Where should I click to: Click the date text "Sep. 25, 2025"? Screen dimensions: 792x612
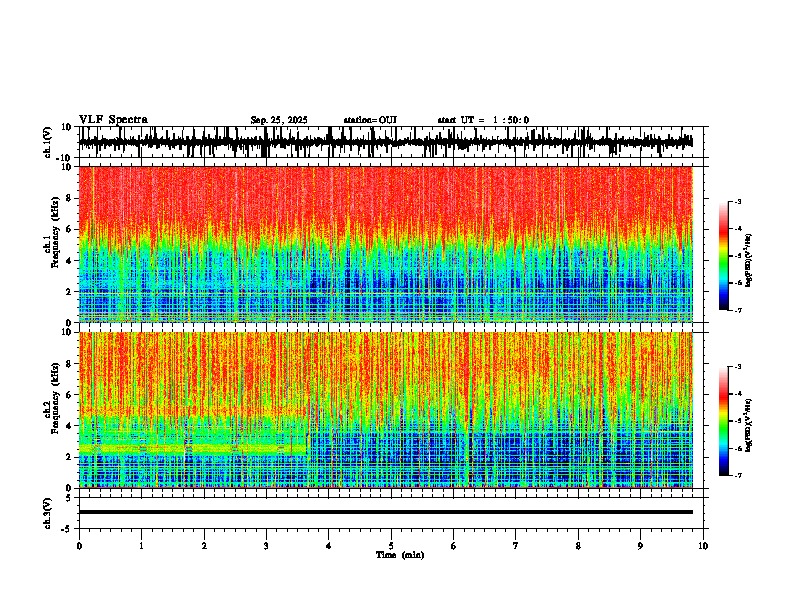279,120
